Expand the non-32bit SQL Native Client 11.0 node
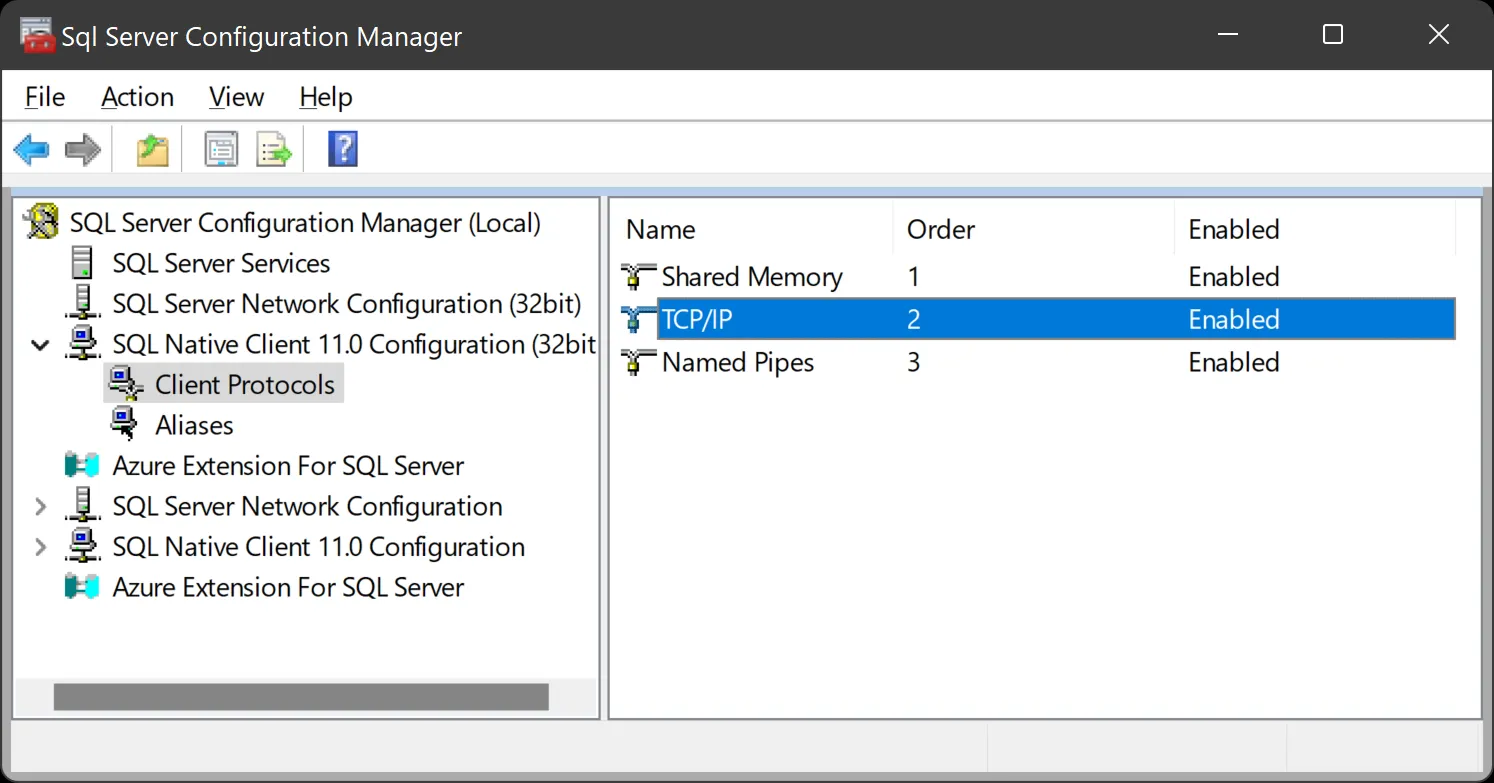Image resolution: width=1494 pixels, height=783 pixels. [x=41, y=547]
